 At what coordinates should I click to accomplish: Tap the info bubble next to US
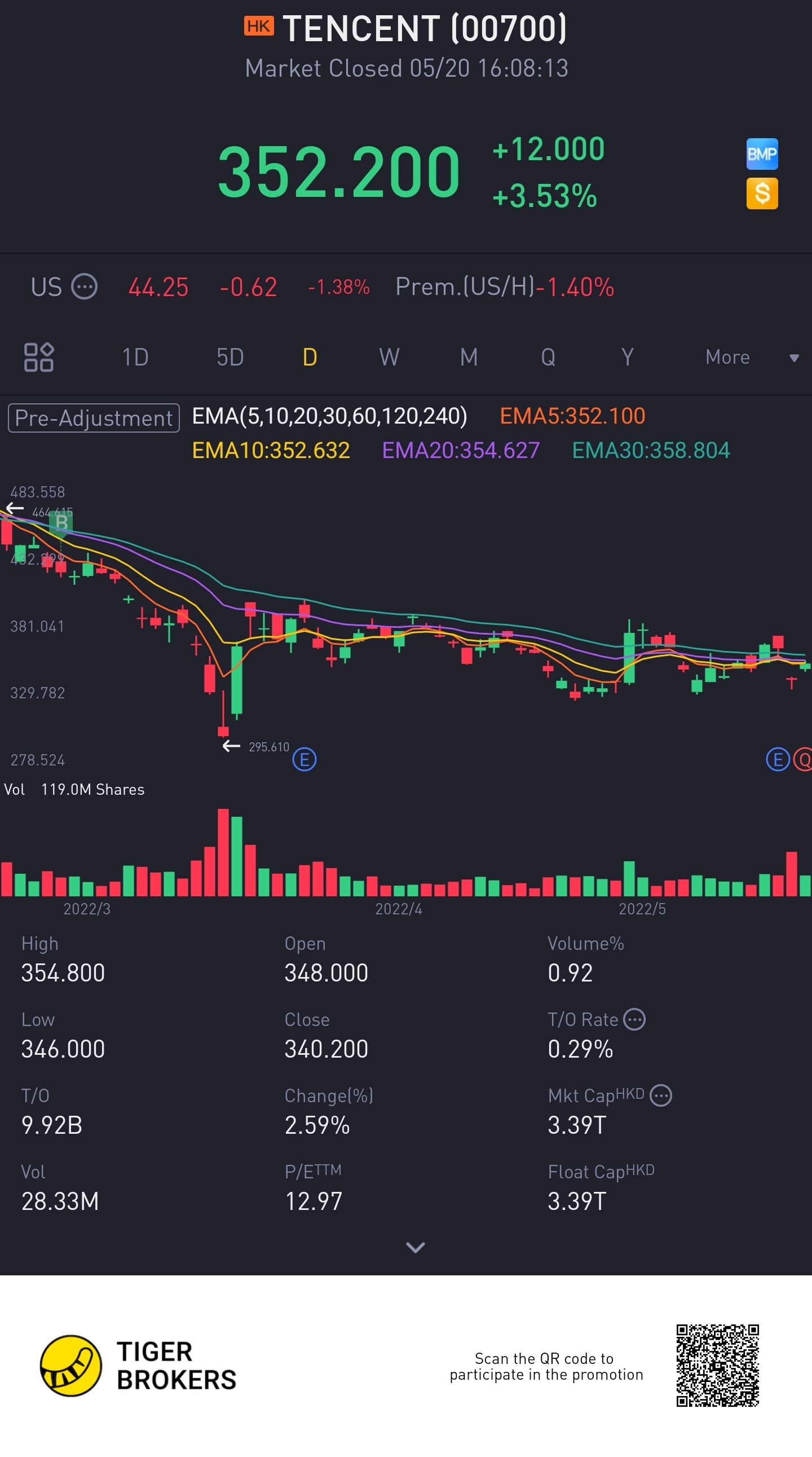(x=84, y=287)
